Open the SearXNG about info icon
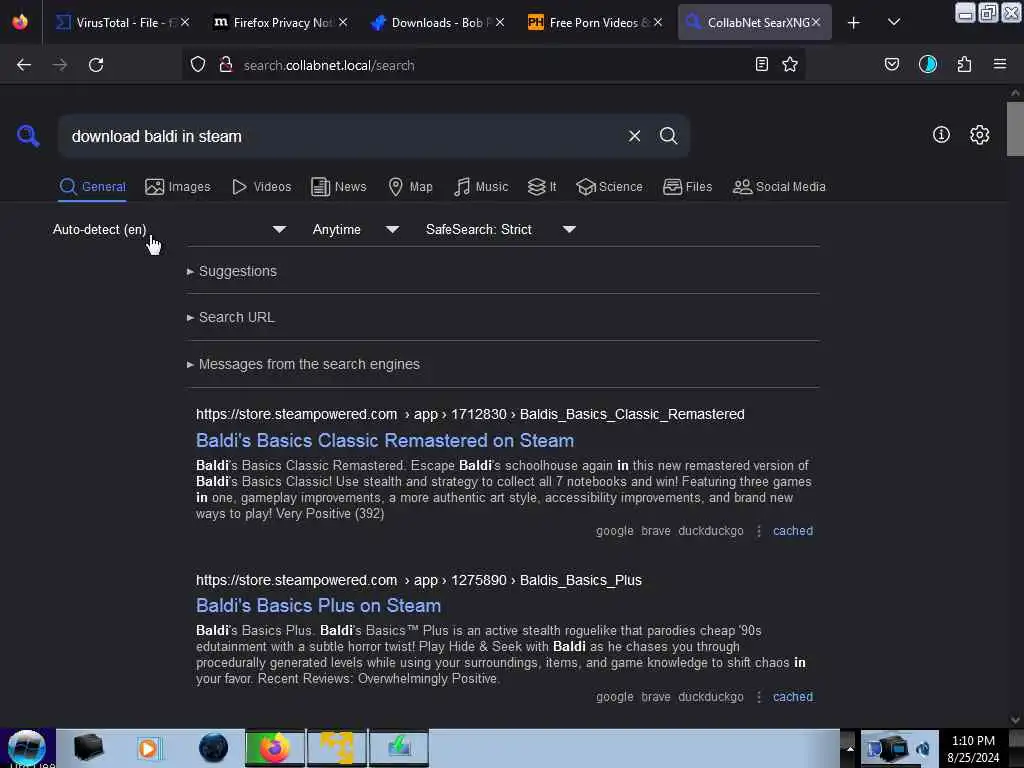 click(x=941, y=135)
